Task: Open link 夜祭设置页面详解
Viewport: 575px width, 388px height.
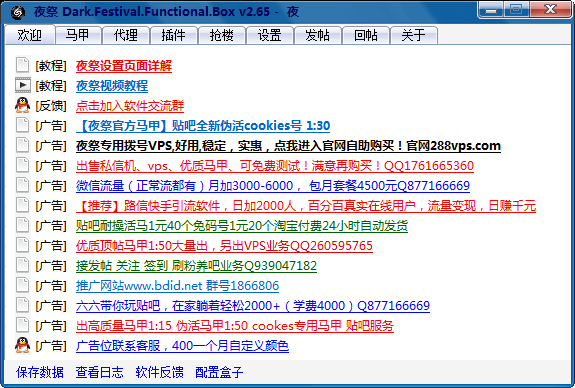Action: tap(124, 66)
